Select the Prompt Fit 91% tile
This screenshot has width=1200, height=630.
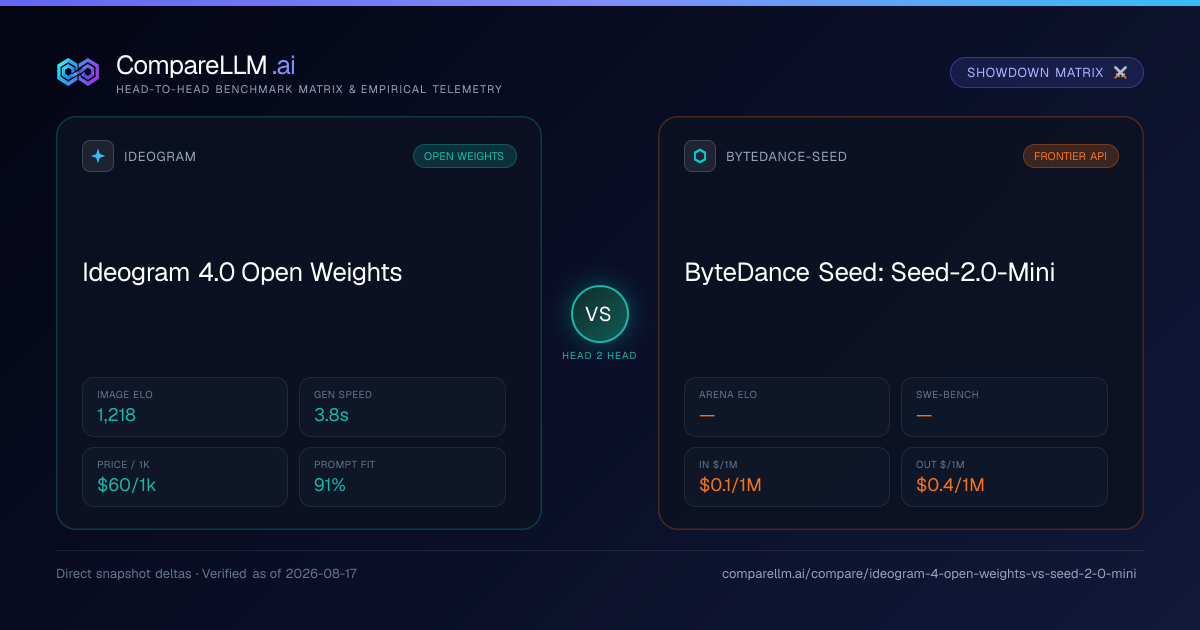click(402, 477)
